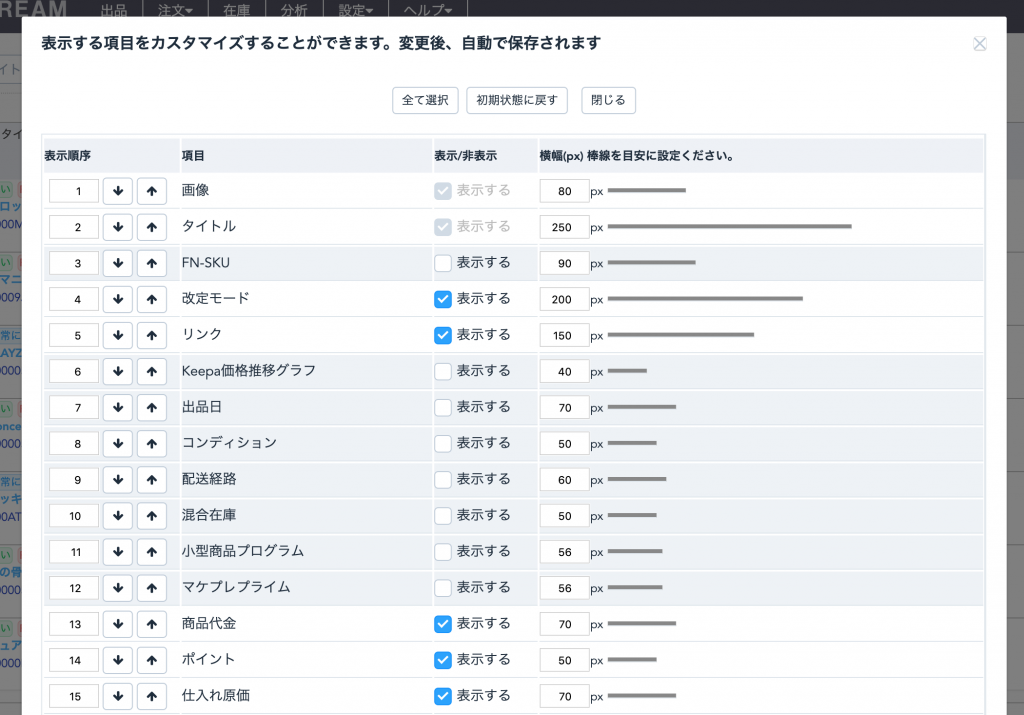Move Keepa価格推移グラフ row down
Screen dimensions: 1024x715
pyautogui.click(x=118, y=372)
